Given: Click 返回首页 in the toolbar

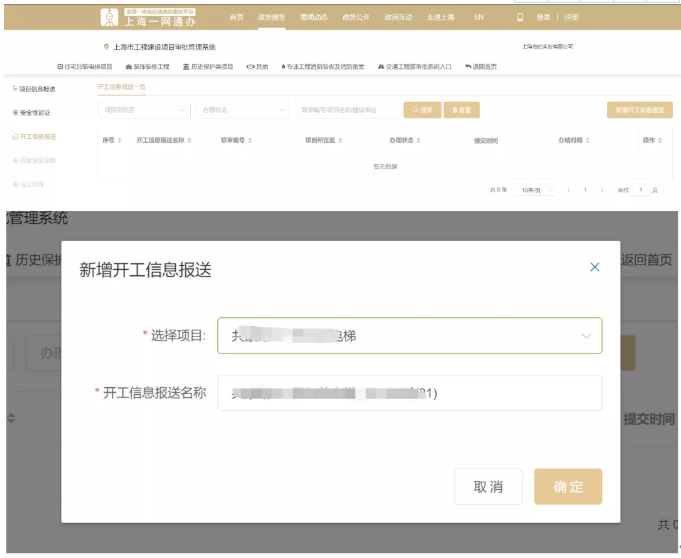Looking at the screenshot, I should (x=481, y=67).
